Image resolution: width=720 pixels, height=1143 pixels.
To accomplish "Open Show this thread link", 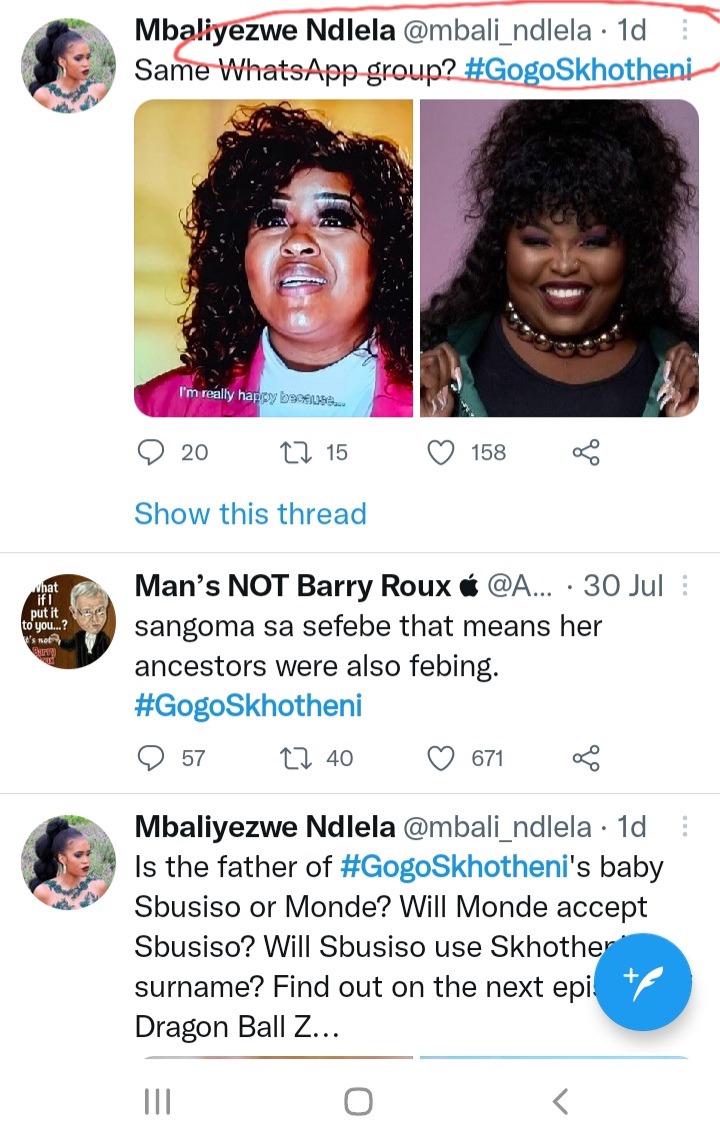I will 250,514.
